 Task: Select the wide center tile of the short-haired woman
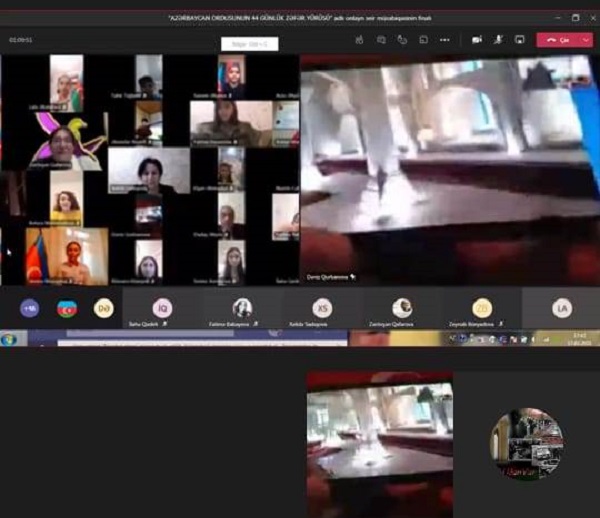click(x=149, y=171)
